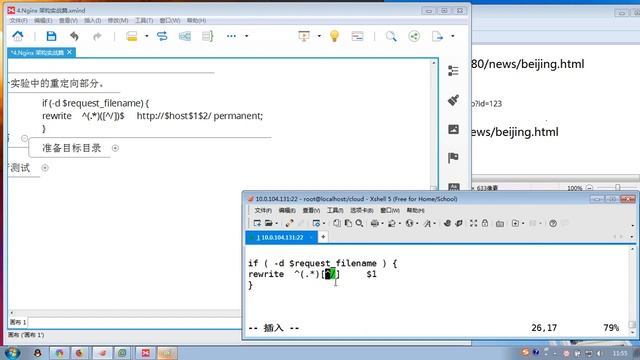This screenshot has width=640, height=360.
Task: Click Xshell lock icon
Action: coord(484,223)
